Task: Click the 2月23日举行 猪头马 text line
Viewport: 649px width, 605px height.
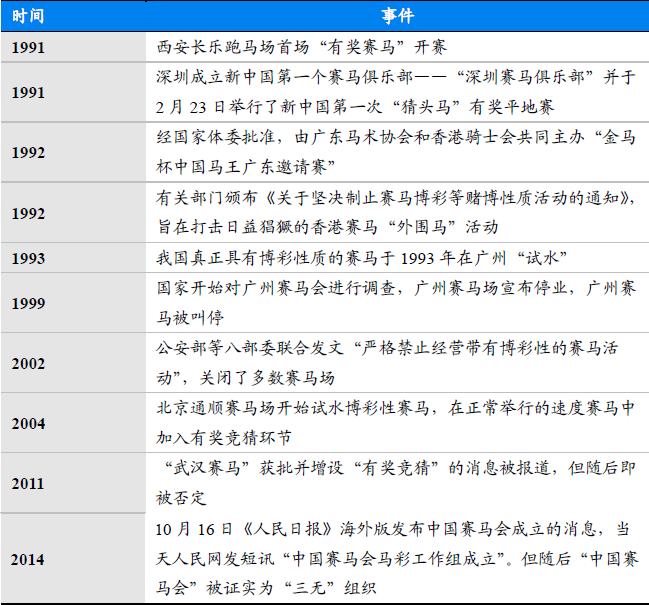Action: [x=355, y=107]
